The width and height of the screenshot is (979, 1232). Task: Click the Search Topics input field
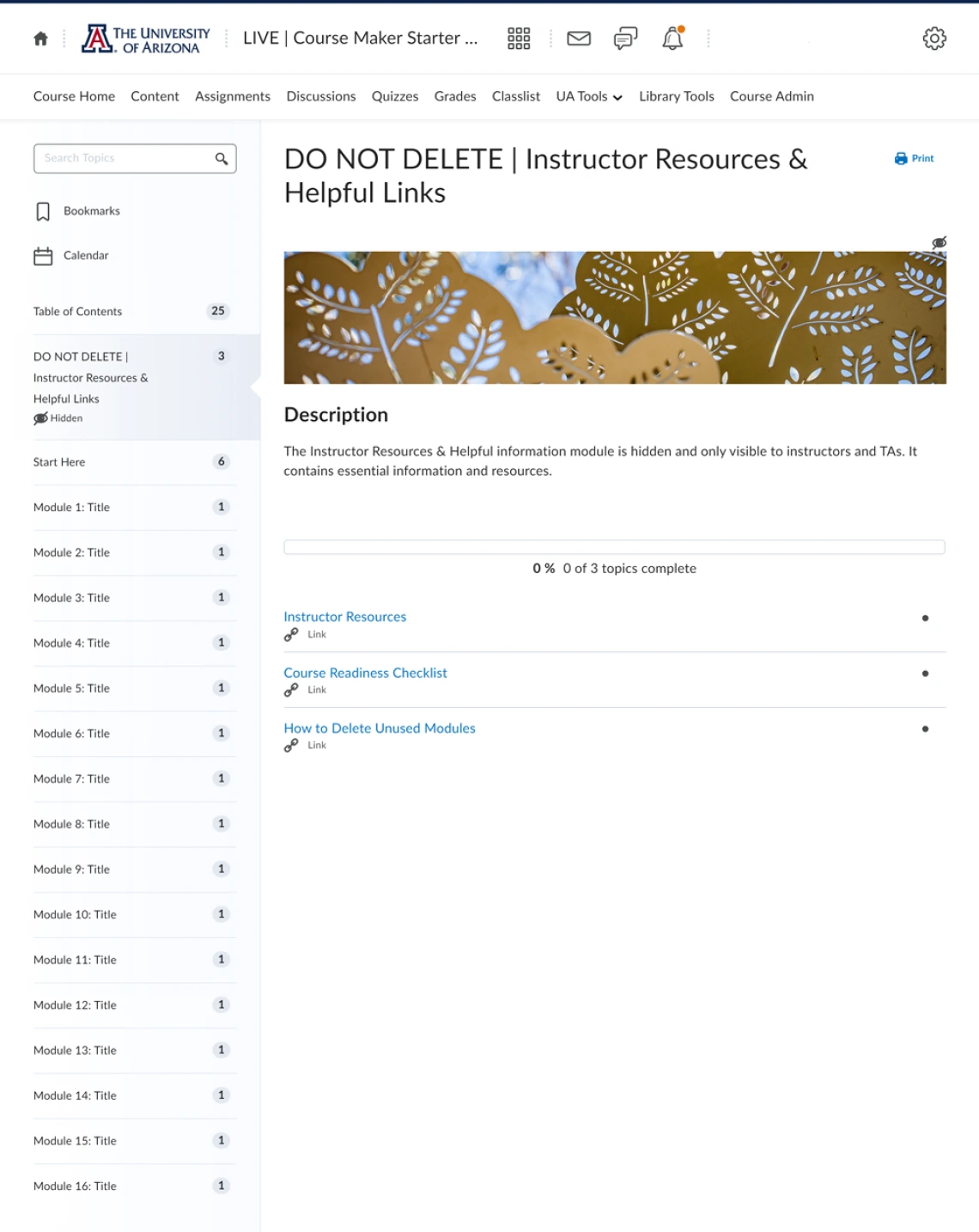pyautogui.click(x=135, y=159)
